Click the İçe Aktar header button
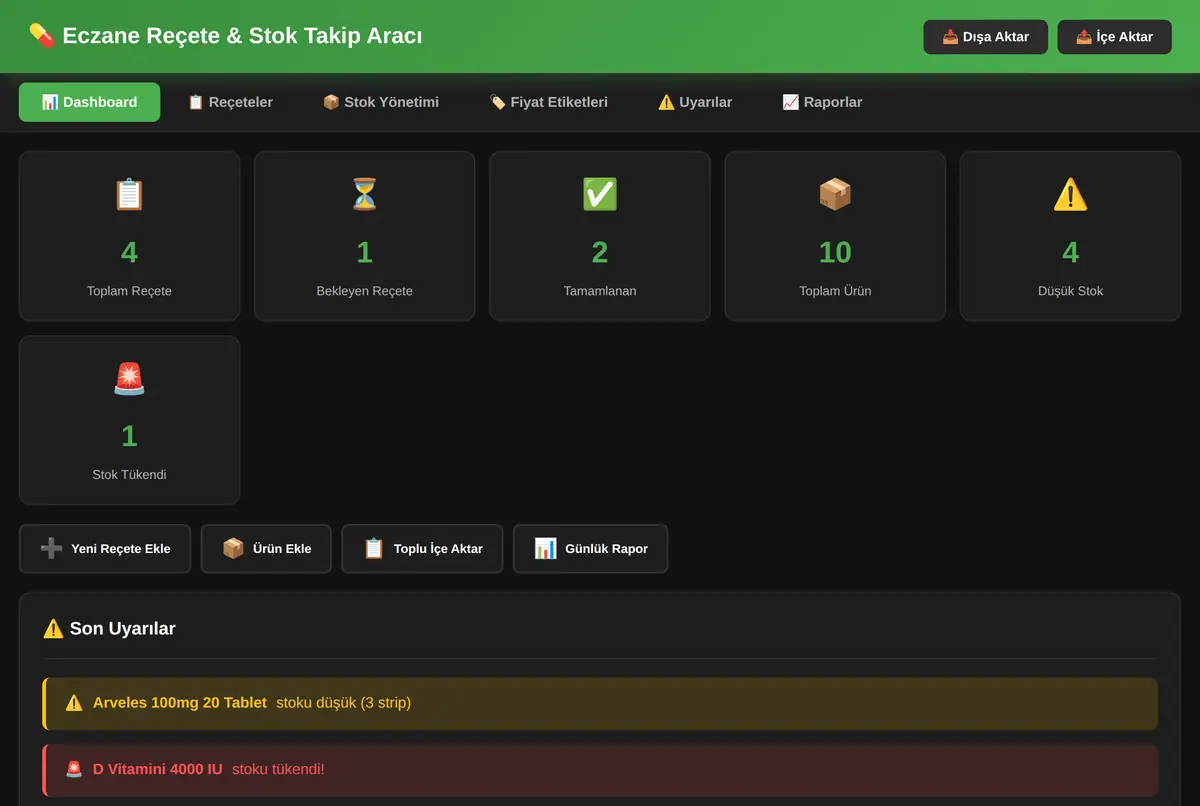Viewport: 1200px width, 806px height. [x=1114, y=37]
